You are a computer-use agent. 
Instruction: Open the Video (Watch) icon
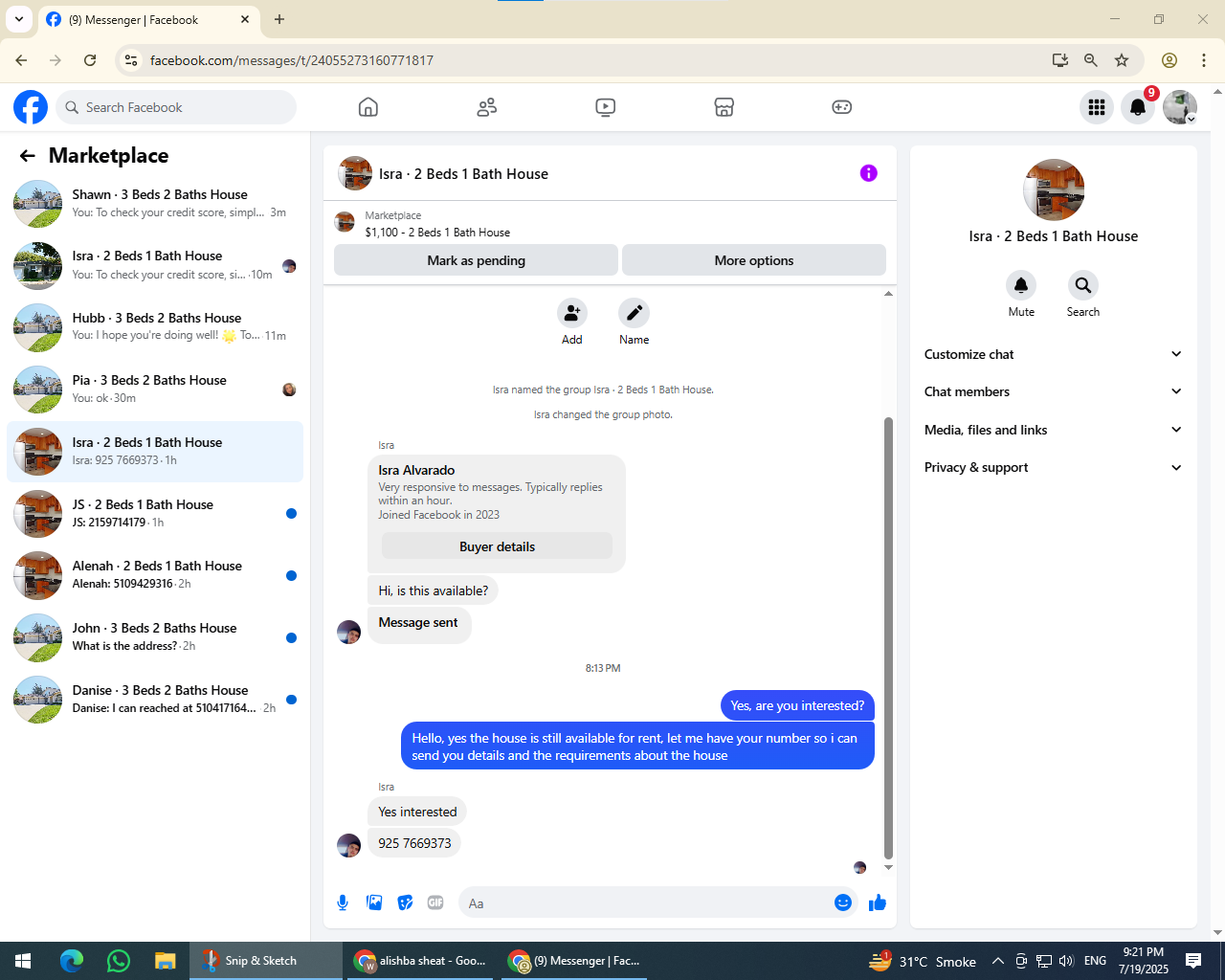pos(606,107)
